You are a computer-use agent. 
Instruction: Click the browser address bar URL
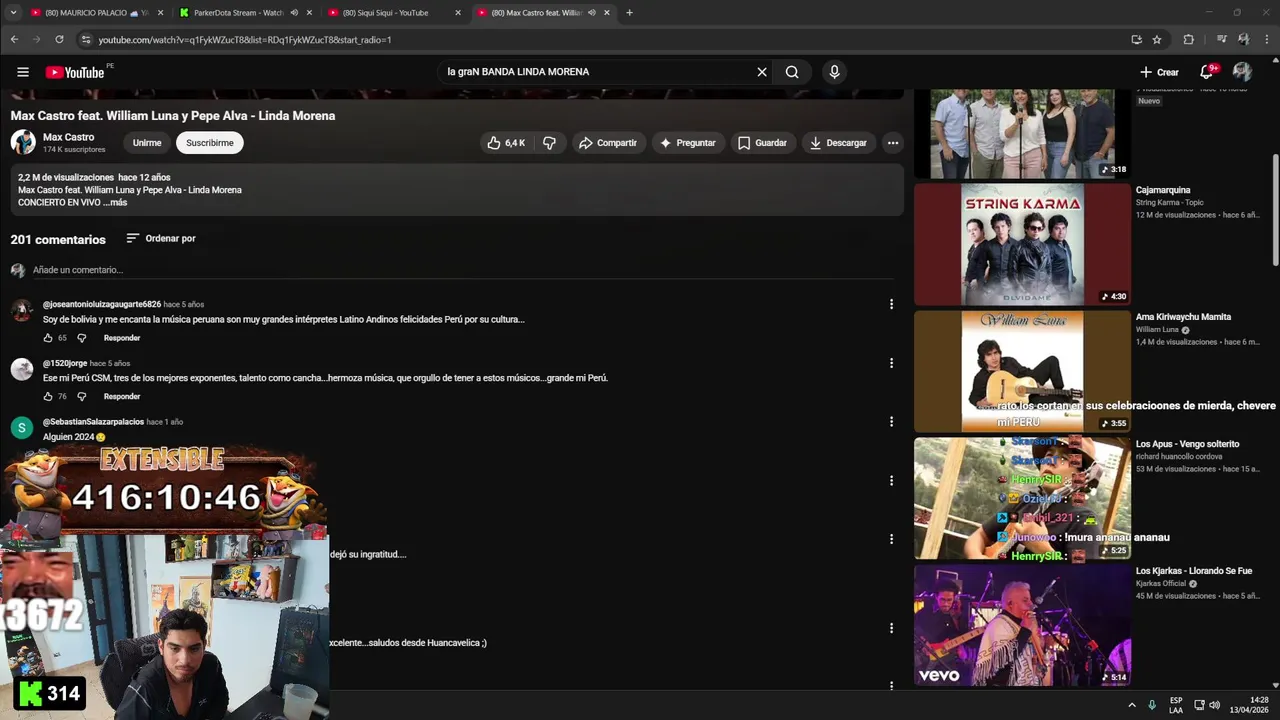pos(244,40)
